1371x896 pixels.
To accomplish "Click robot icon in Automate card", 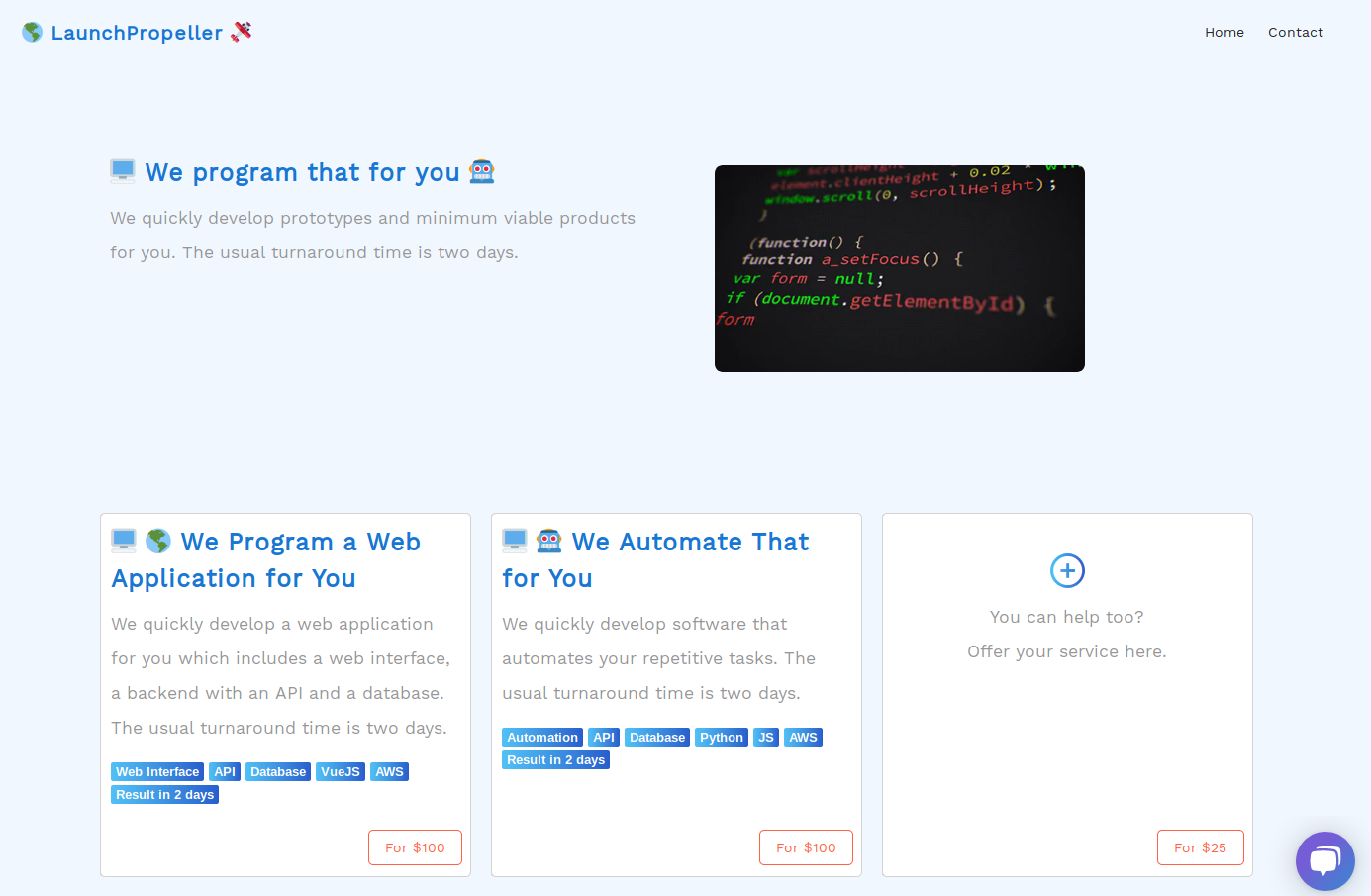I will point(549,541).
